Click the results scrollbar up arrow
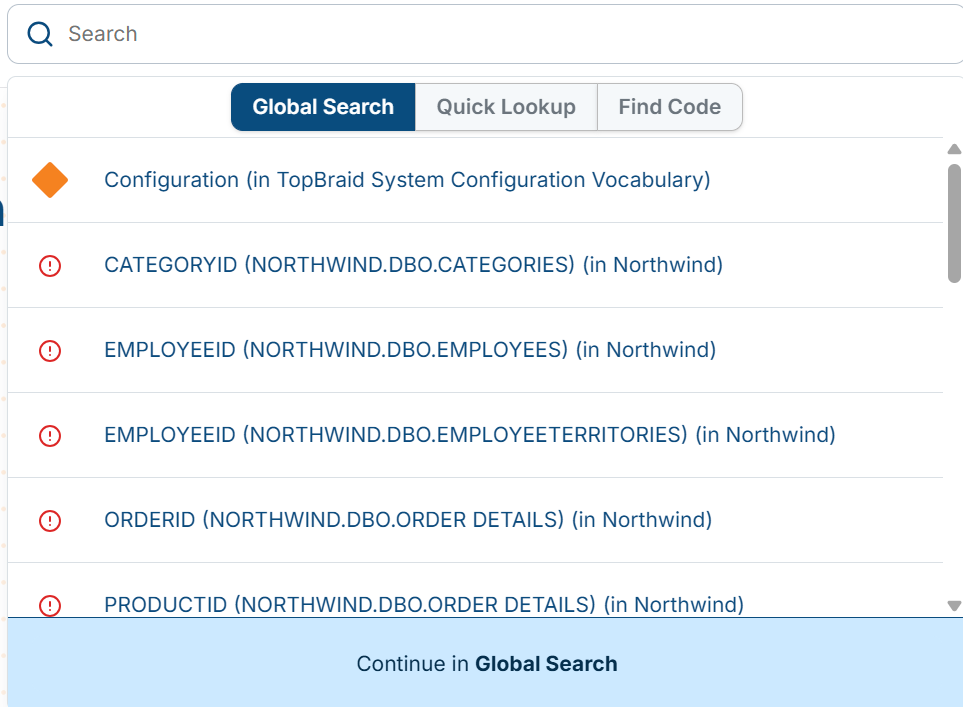 pyautogui.click(x=954, y=149)
